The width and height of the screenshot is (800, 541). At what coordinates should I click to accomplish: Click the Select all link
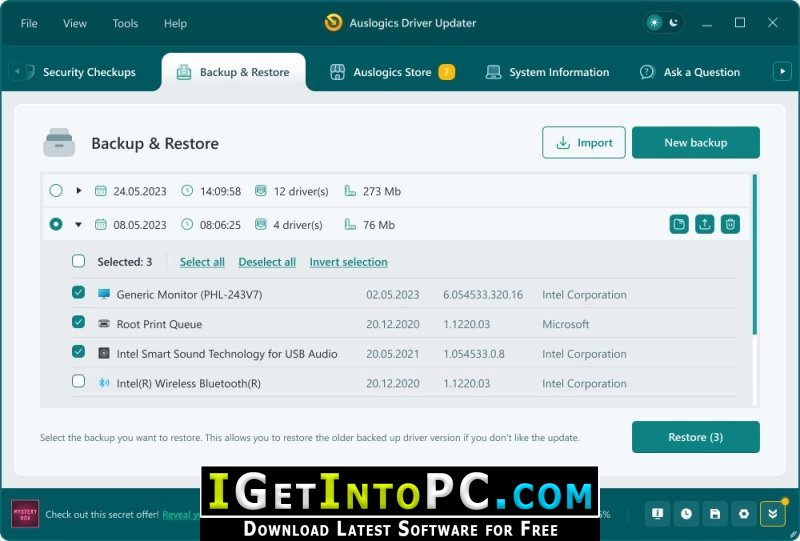[x=202, y=262]
